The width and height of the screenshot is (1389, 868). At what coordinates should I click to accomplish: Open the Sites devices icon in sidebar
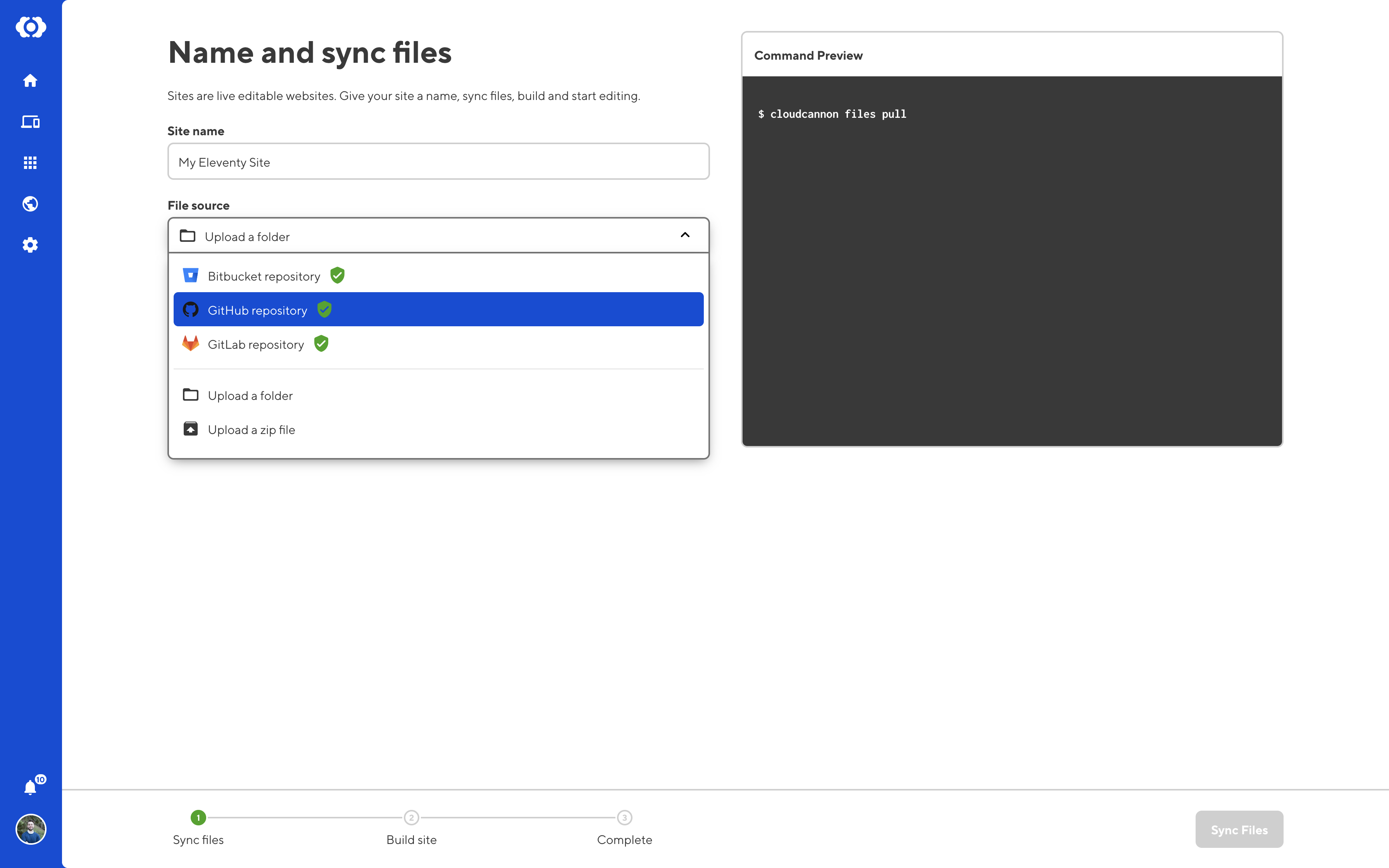tap(30, 122)
